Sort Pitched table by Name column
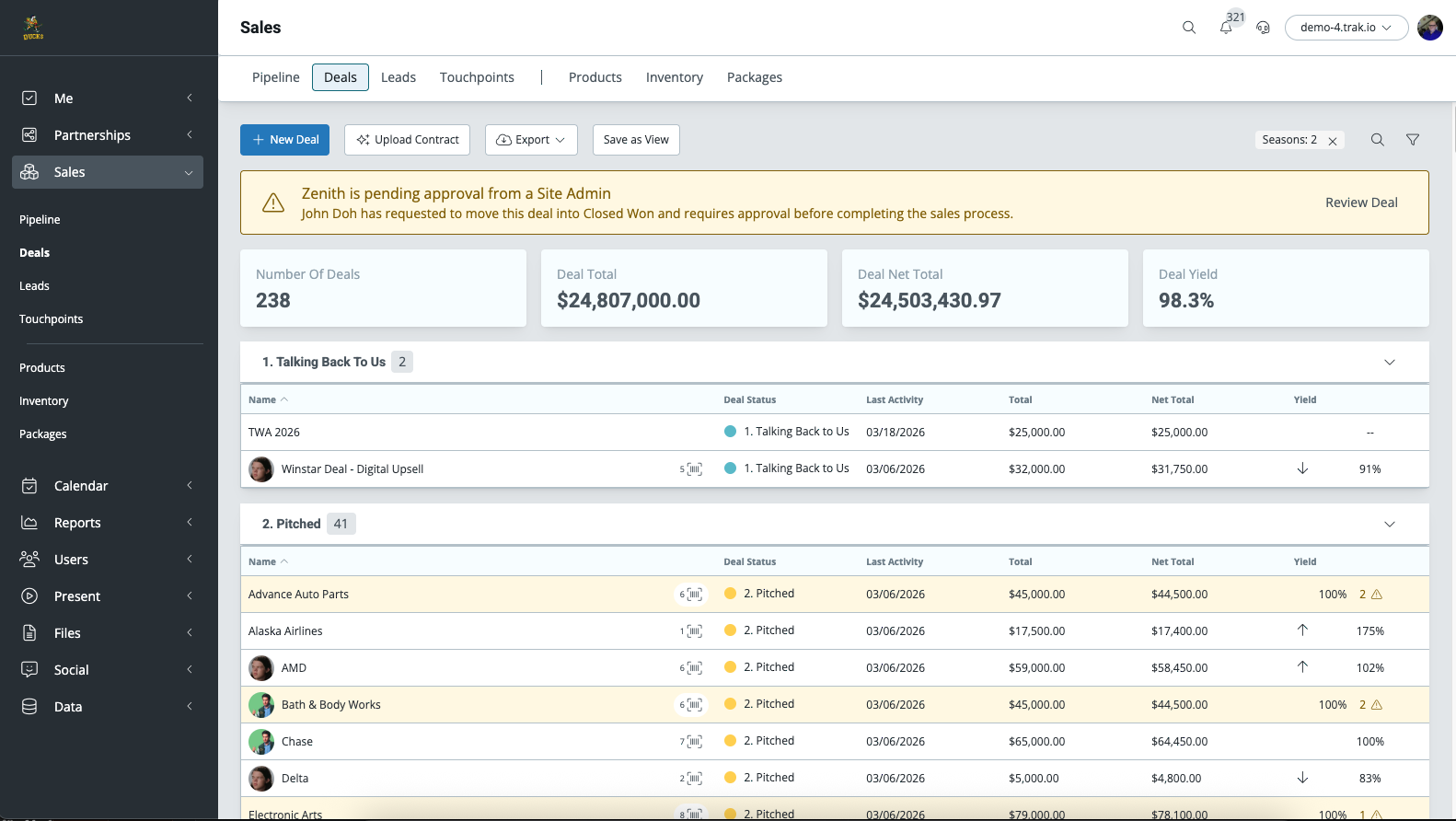The height and width of the screenshot is (821, 1456). 268,561
